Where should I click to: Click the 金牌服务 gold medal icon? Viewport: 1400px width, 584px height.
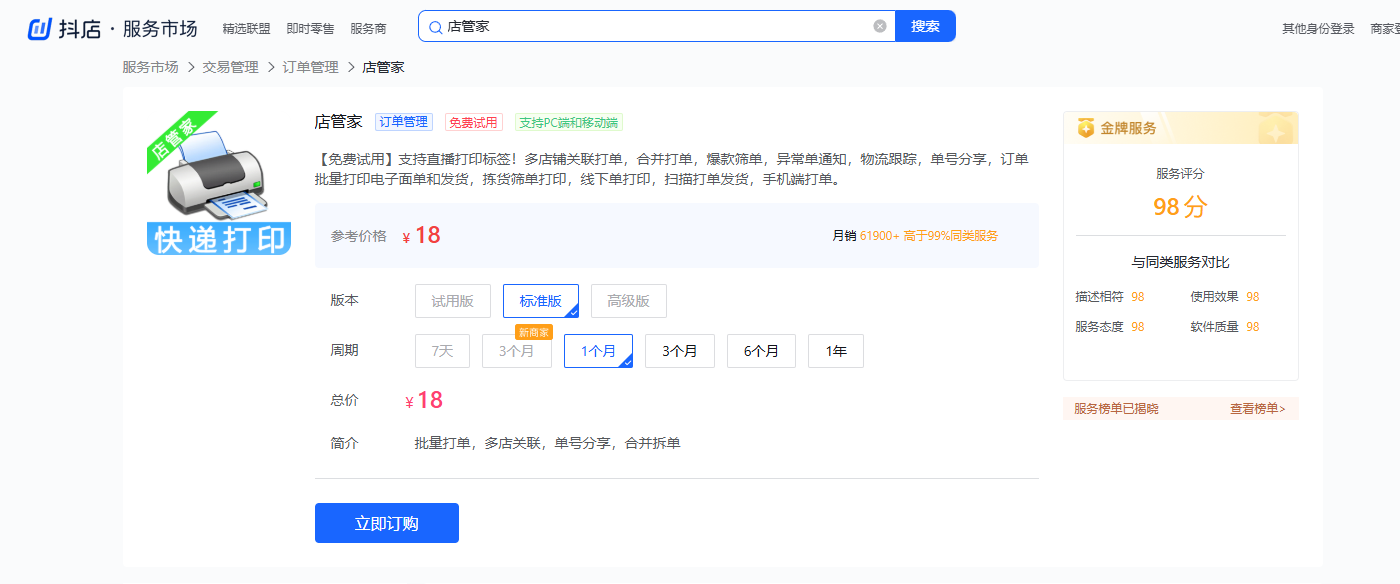pyautogui.click(x=1086, y=128)
